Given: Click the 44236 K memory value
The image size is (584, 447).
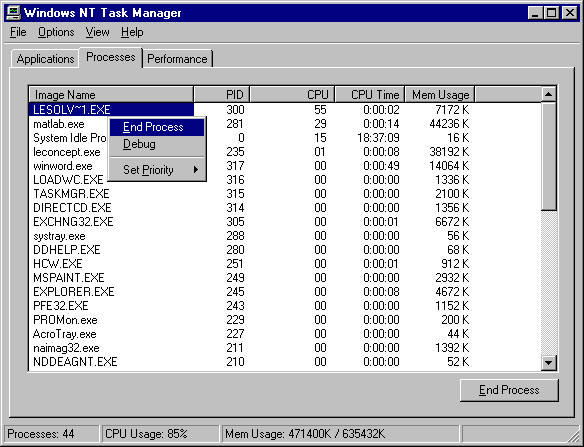Looking at the screenshot, I should pyautogui.click(x=449, y=124).
